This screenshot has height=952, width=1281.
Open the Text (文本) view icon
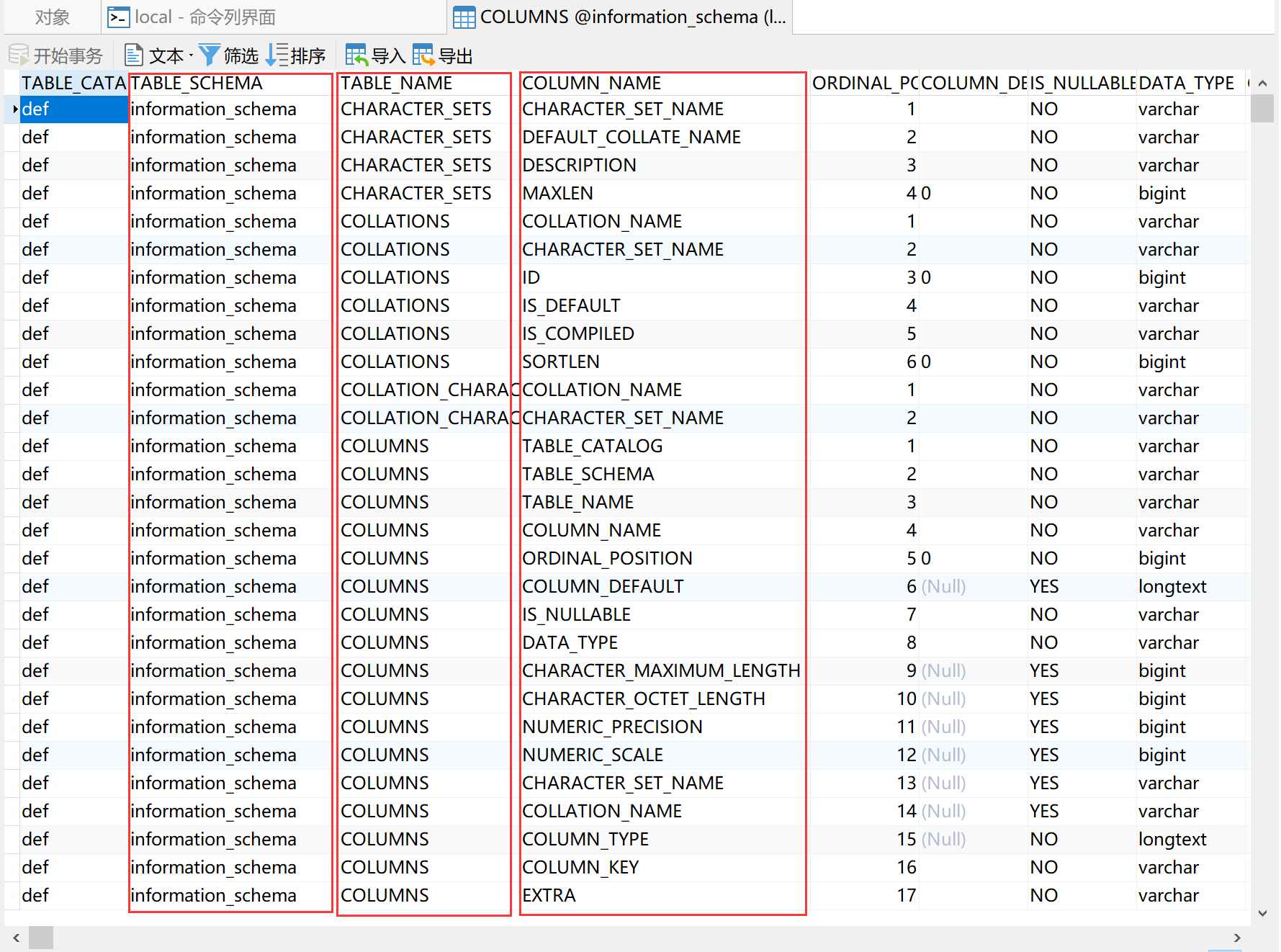coord(133,55)
